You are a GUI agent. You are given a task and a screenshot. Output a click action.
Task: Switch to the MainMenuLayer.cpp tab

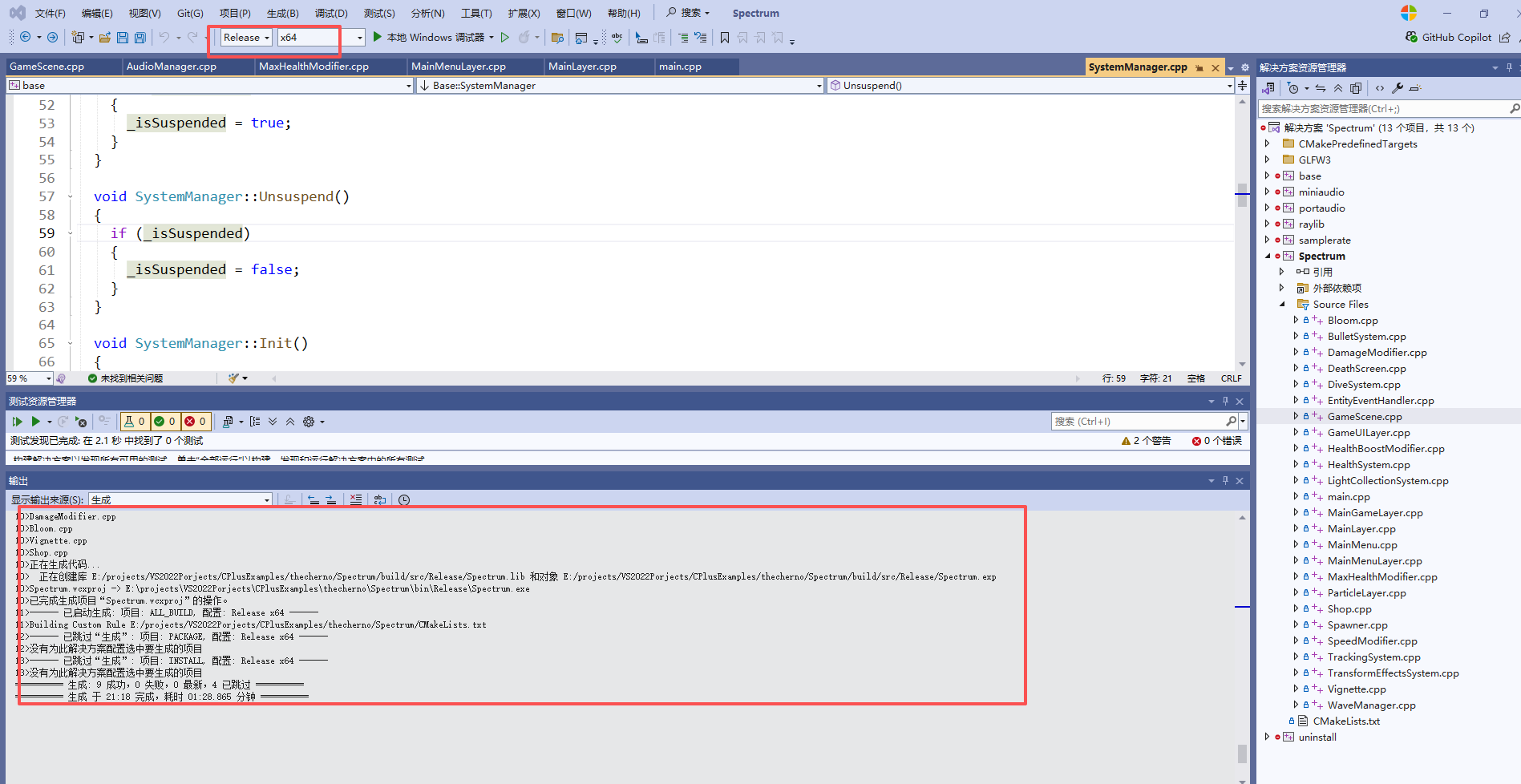[x=459, y=67]
